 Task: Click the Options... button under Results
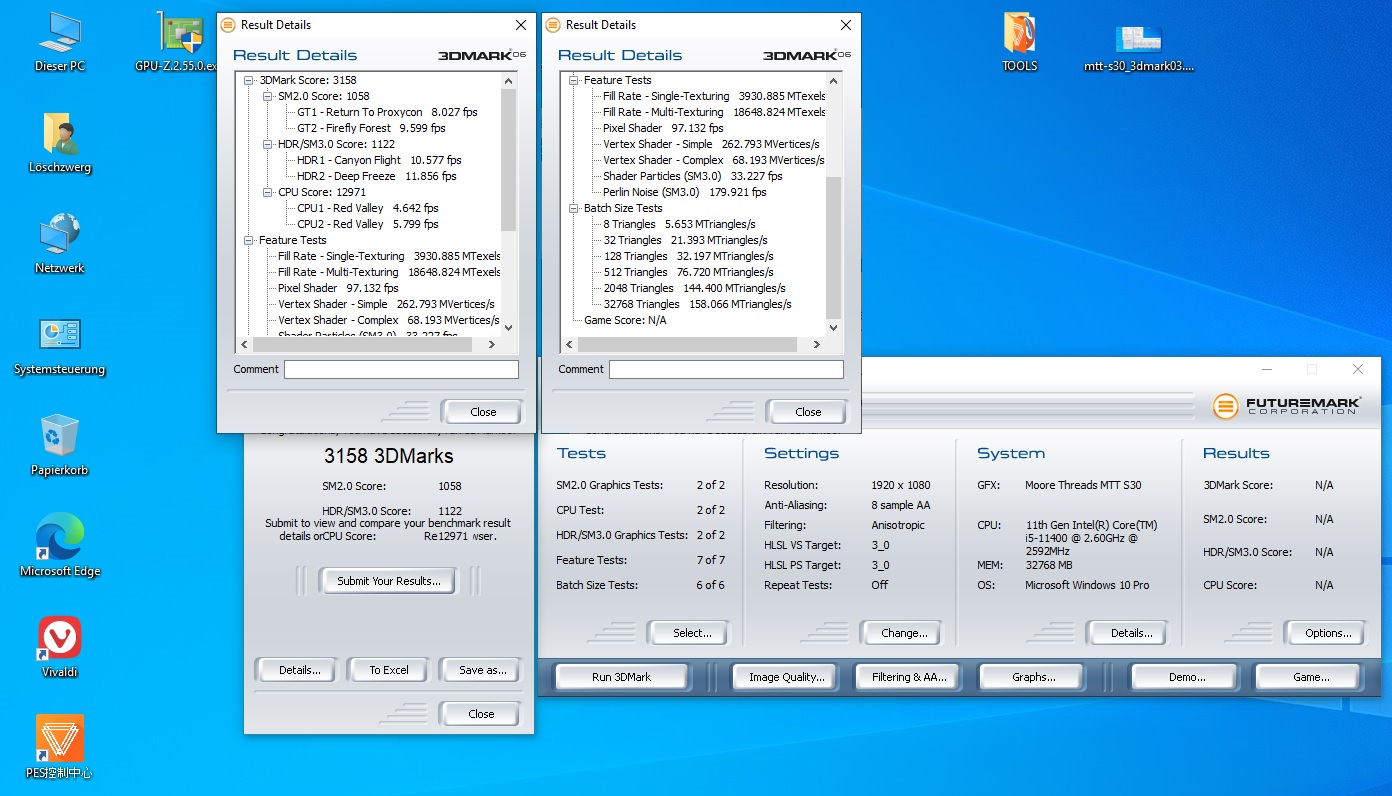pos(1328,633)
